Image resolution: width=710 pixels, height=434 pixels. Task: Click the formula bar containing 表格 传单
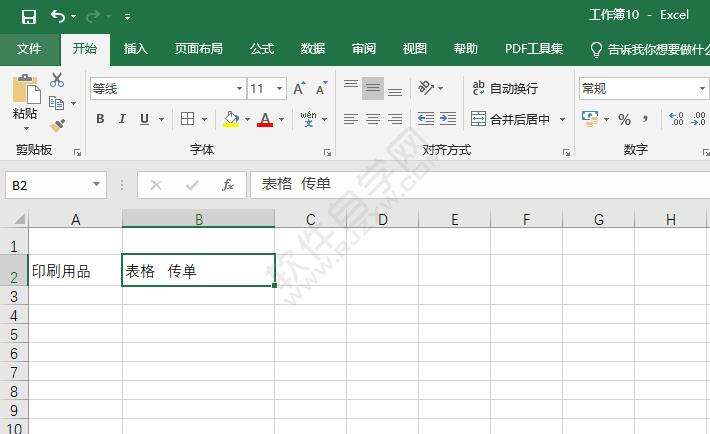(x=480, y=184)
